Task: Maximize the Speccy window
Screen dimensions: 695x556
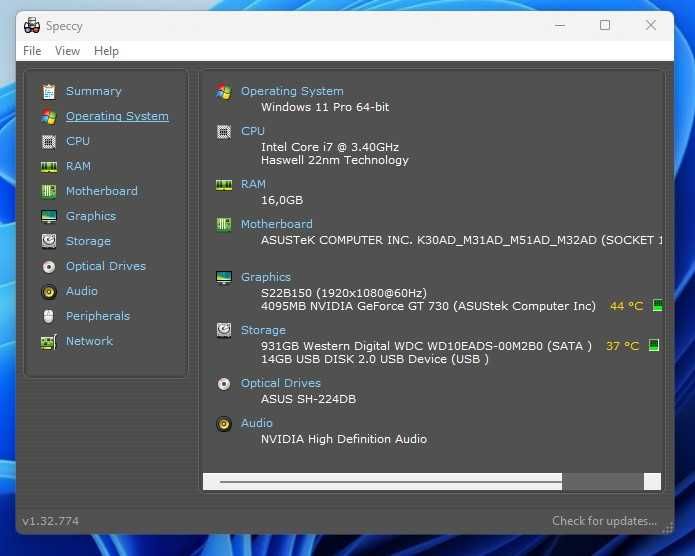Action: coord(605,25)
